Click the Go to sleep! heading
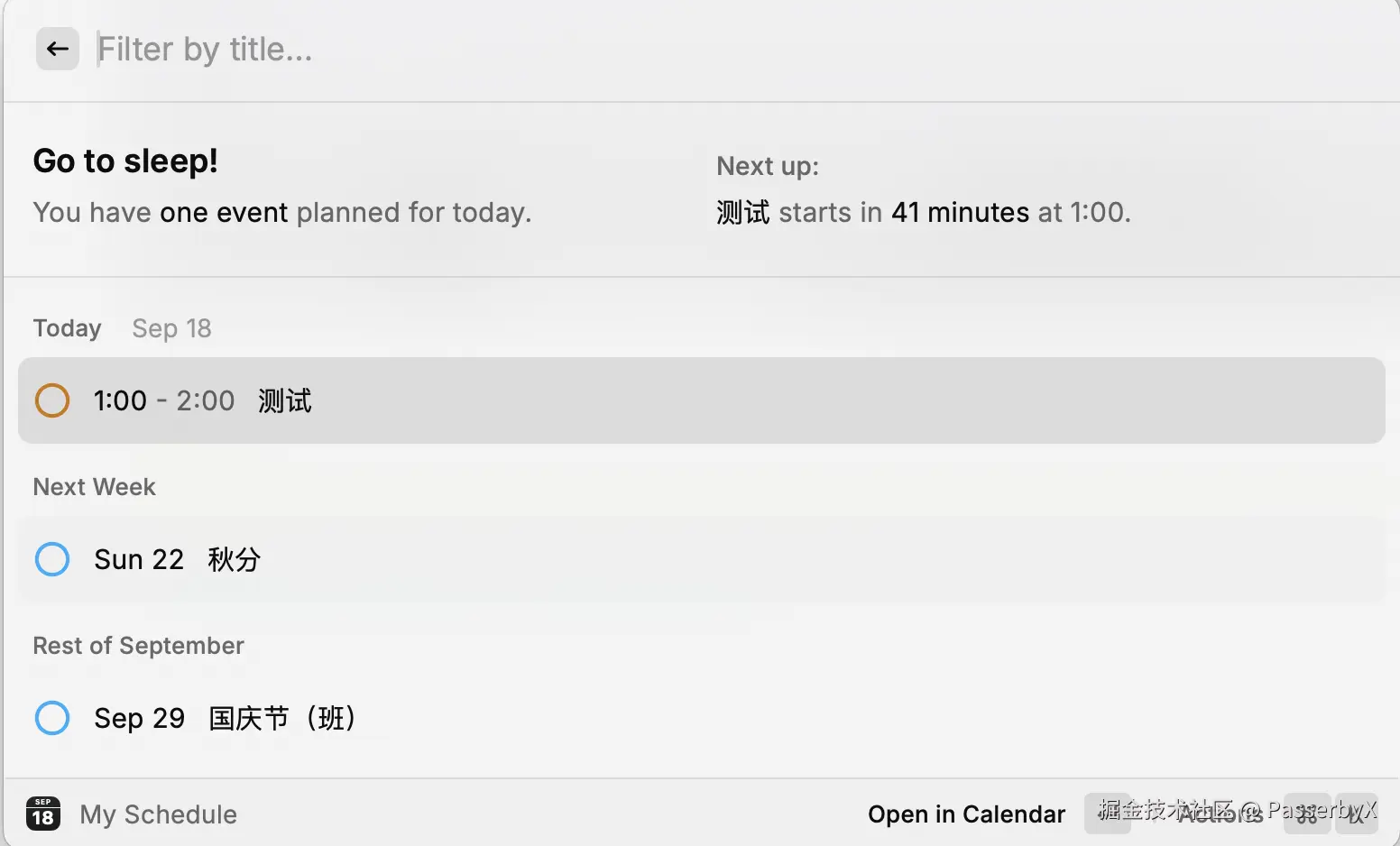 point(125,161)
